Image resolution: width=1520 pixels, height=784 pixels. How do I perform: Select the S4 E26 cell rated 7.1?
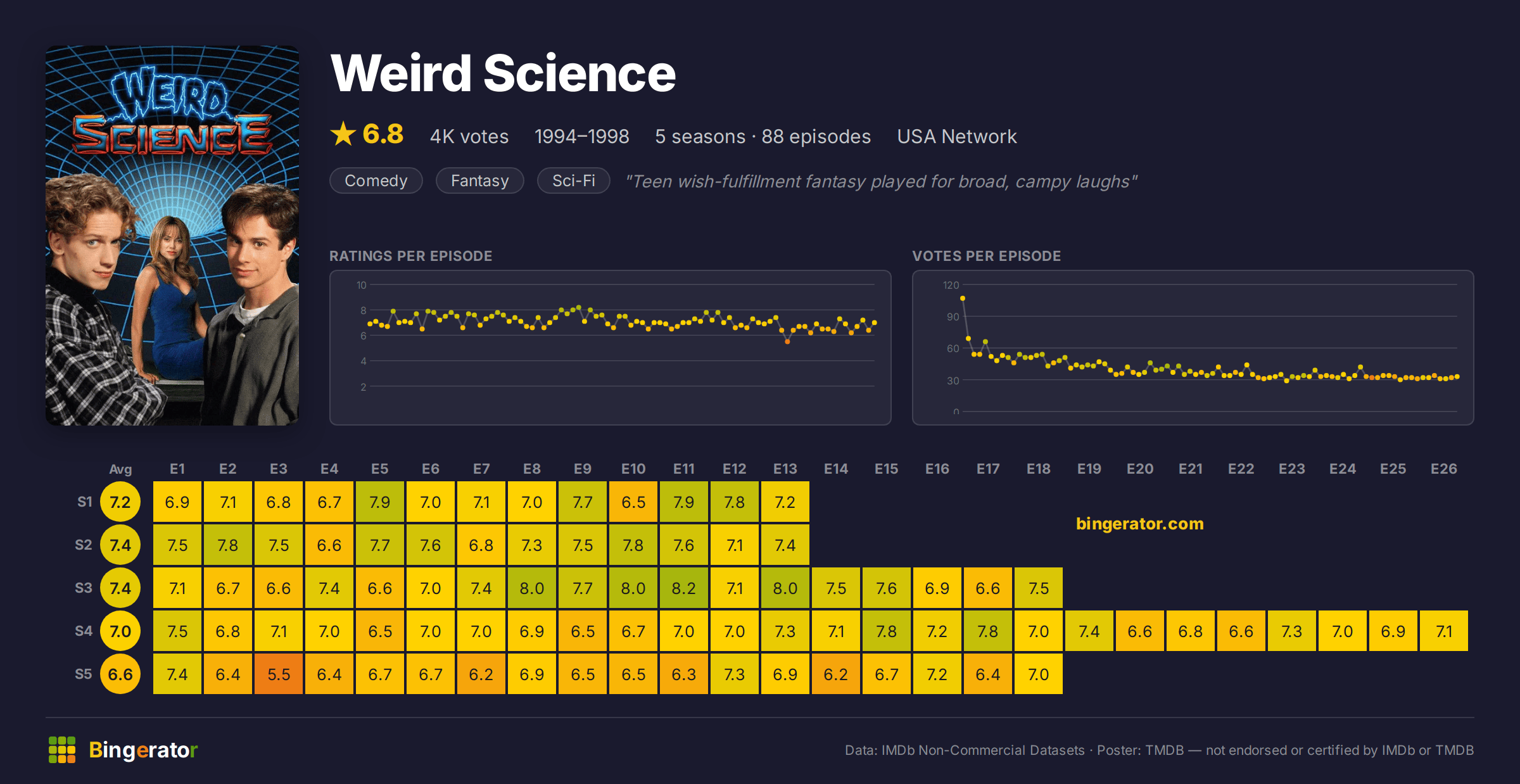pos(1444,631)
